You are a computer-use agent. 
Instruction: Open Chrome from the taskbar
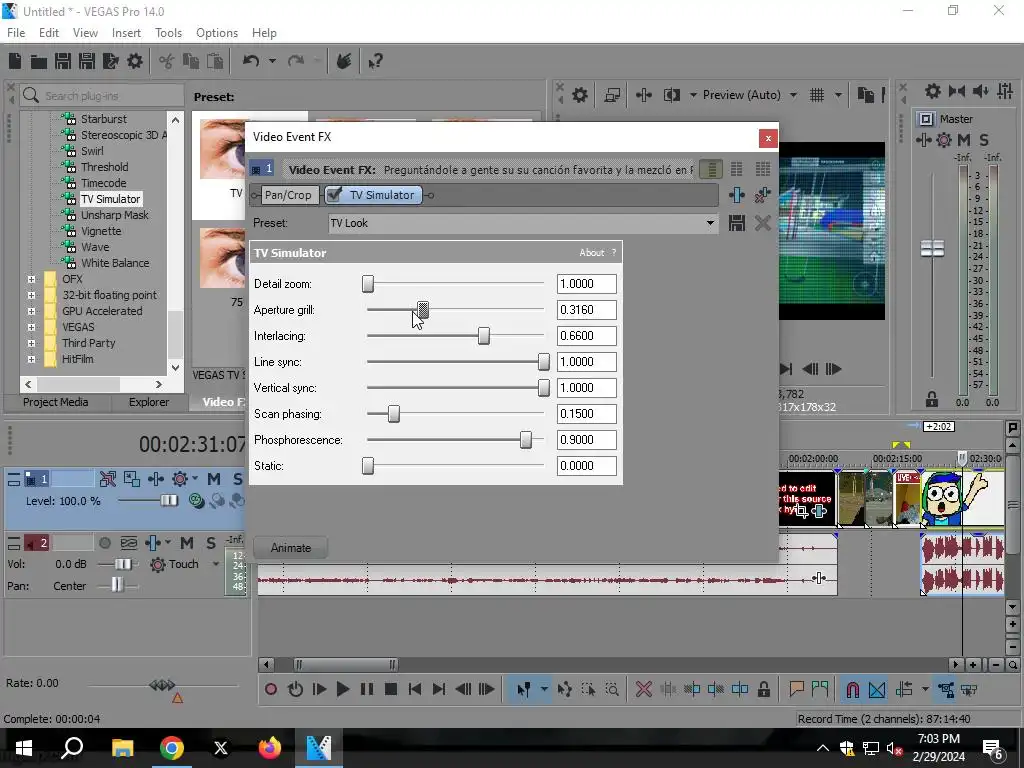coord(172,747)
